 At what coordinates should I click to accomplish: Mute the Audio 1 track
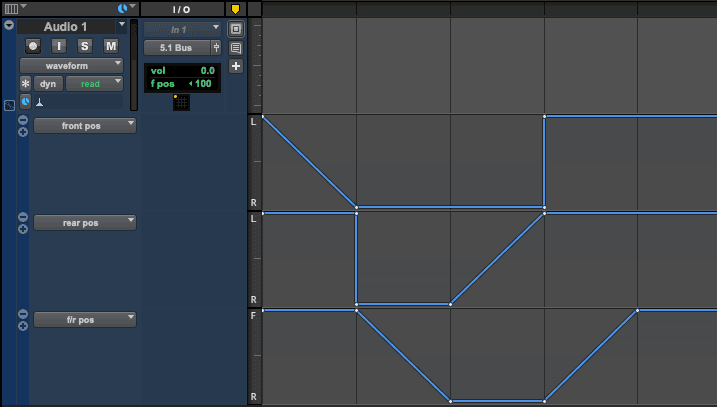pos(111,45)
